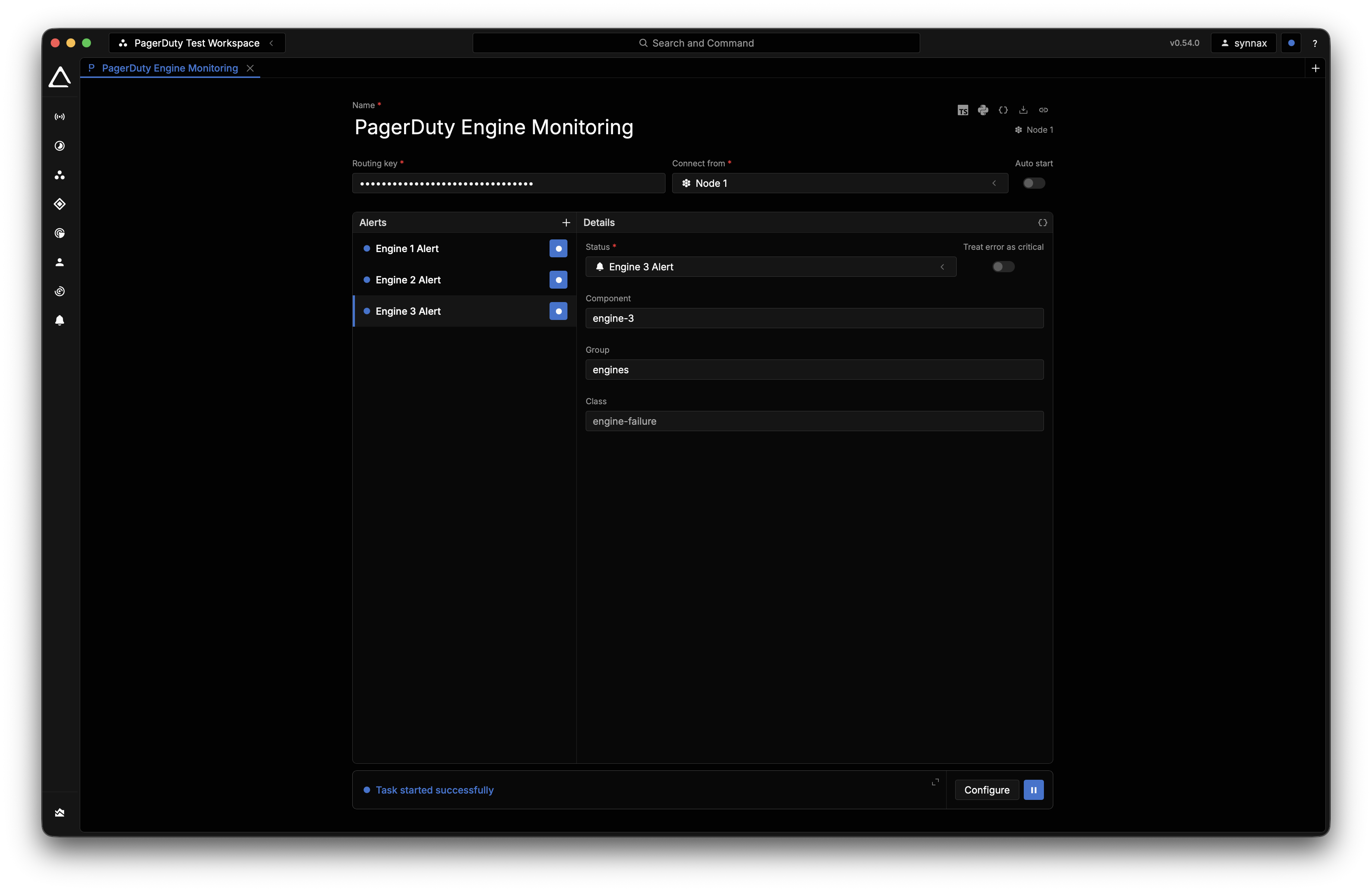Toggle the Engine 1 Alert enable button
The image size is (1372, 892).
click(558, 248)
